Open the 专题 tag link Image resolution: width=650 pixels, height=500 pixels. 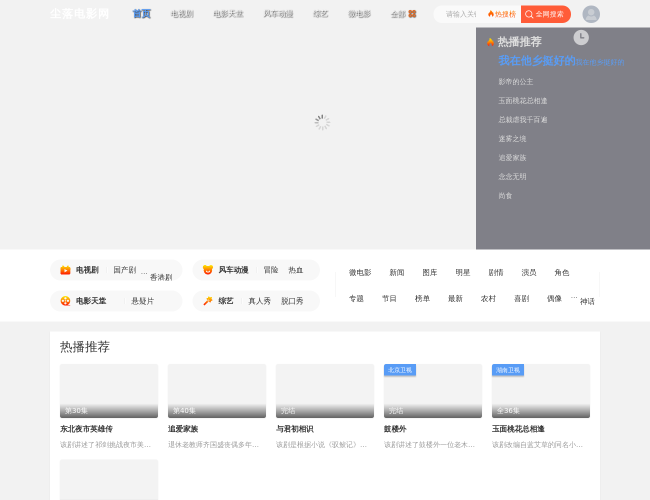(356, 299)
